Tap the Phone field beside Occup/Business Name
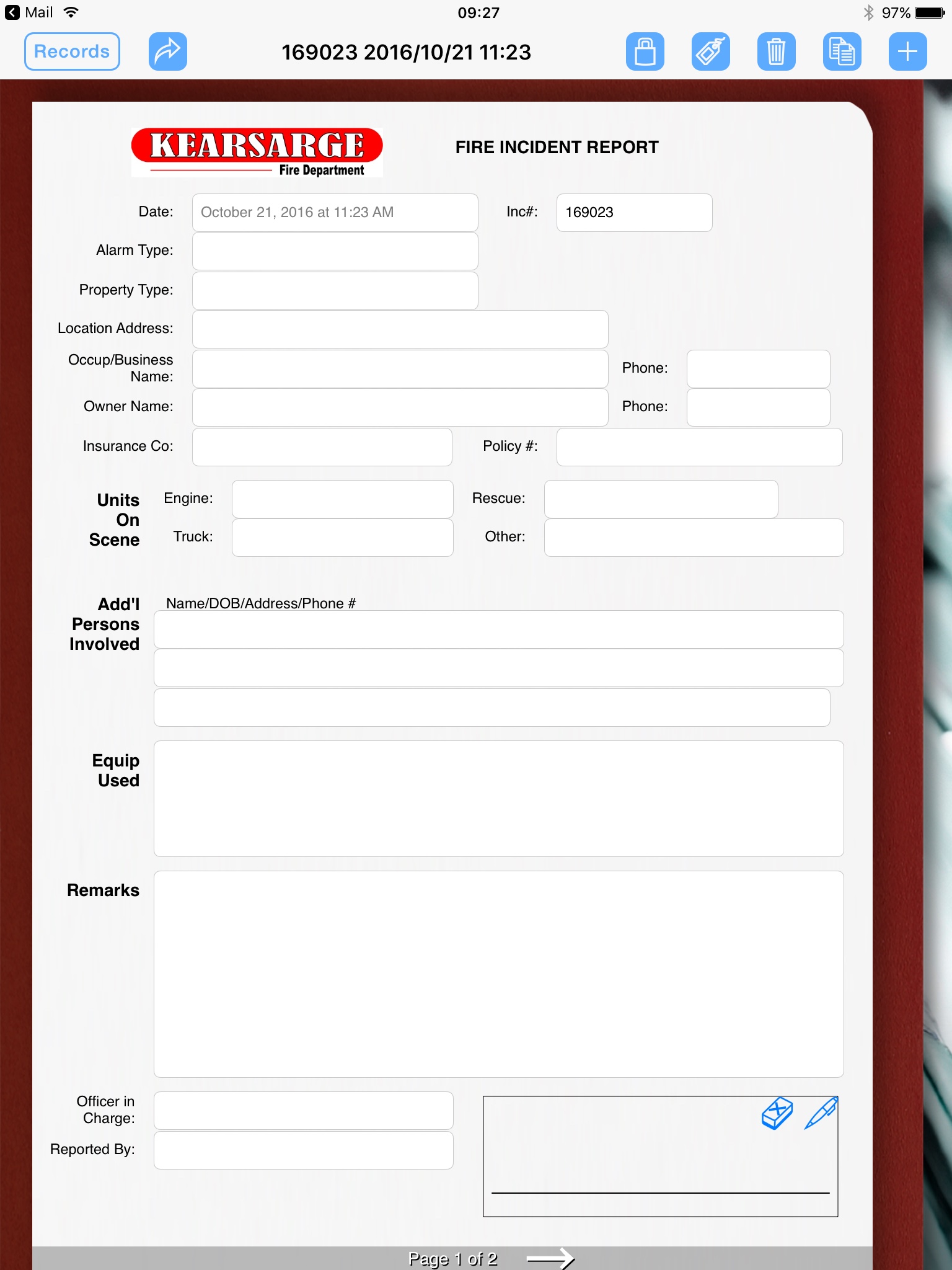Viewport: 952px width, 1270px height. (x=758, y=369)
